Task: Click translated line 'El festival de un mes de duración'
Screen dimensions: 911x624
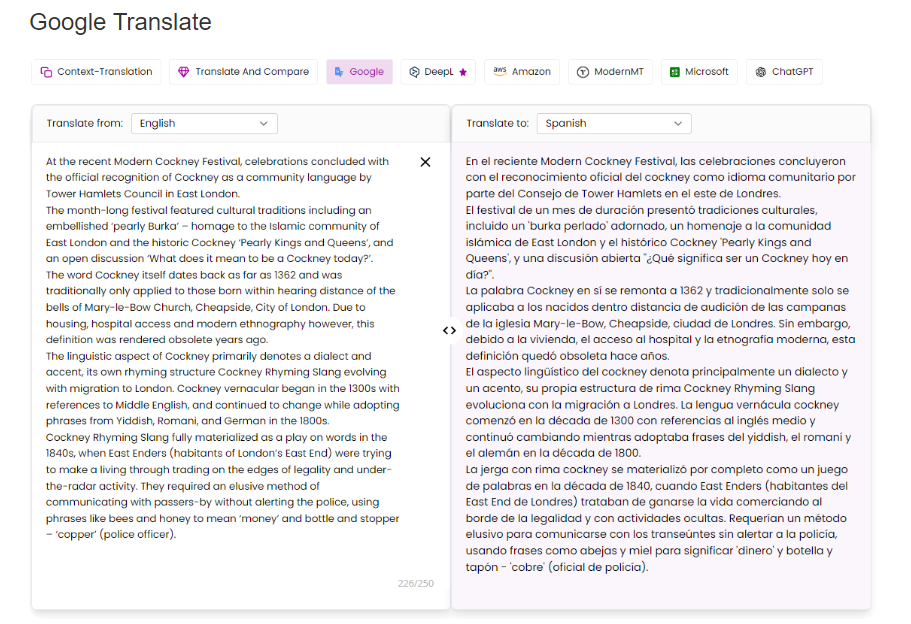Action: coord(641,210)
